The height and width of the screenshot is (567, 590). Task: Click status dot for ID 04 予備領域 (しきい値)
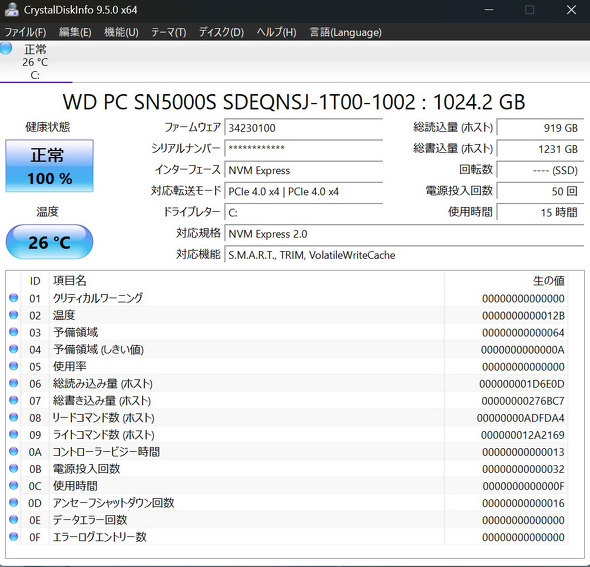coord(14,349)
